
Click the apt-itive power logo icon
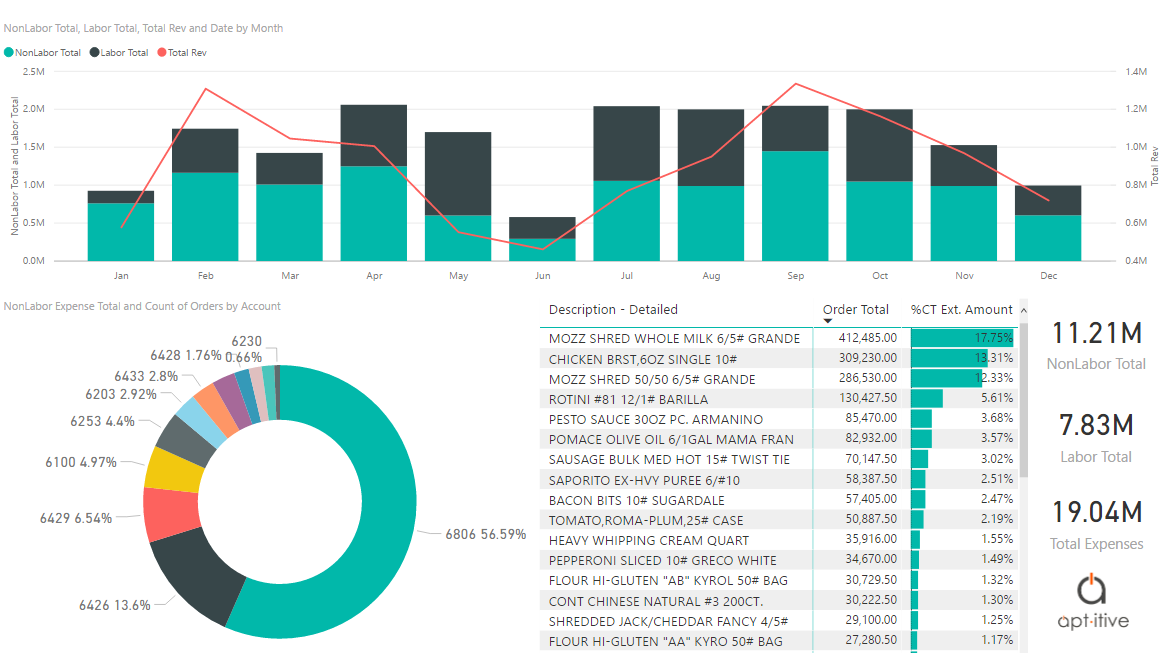pos(1091,589)
